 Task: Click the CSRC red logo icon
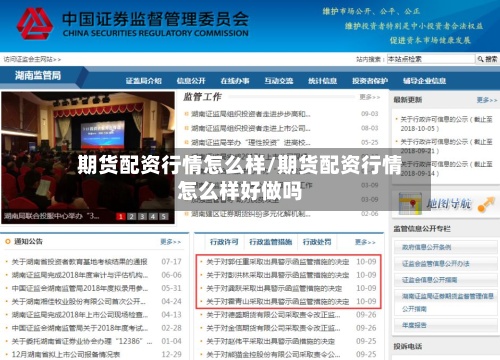coord(35,24)
